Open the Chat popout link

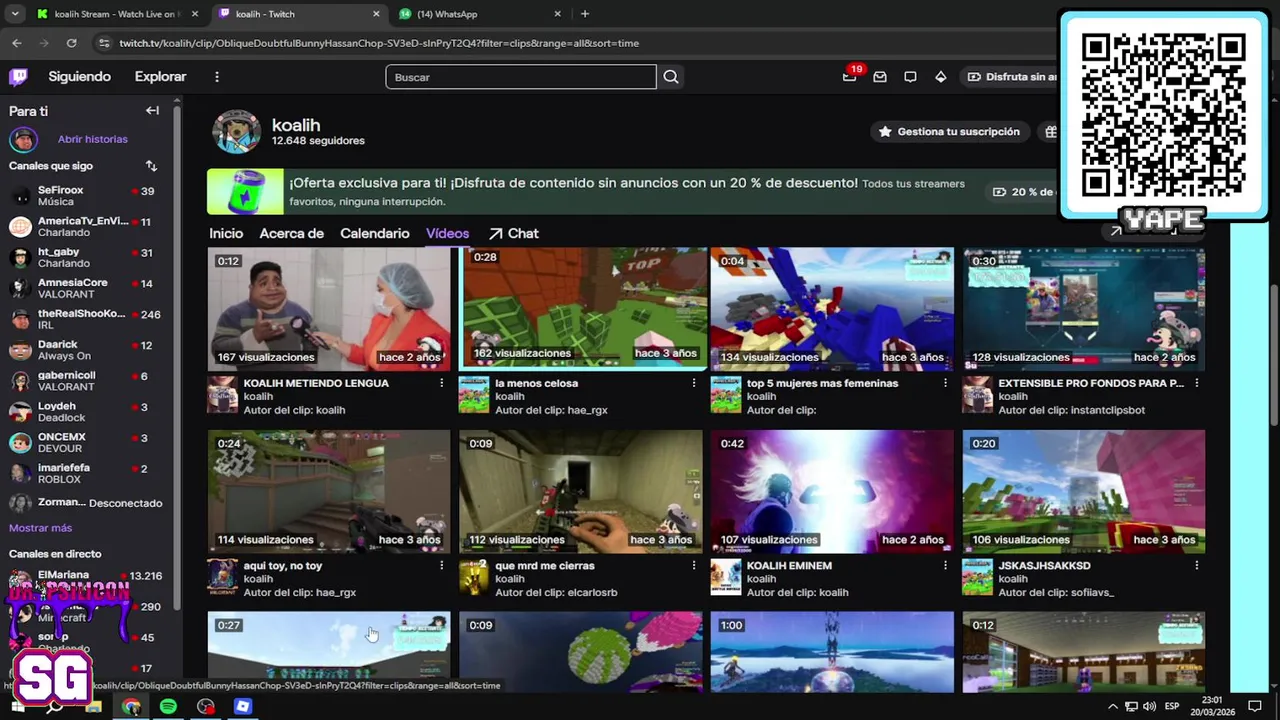514,233
